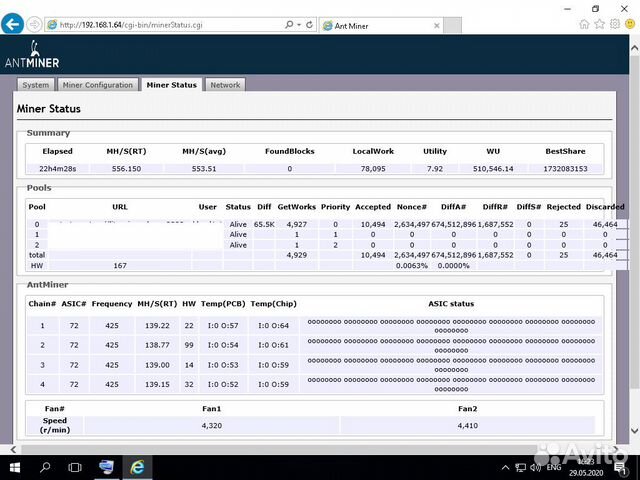Click the FoundBlocks column header
Viewport: 640px width, 480px height.
coord(289,151)
